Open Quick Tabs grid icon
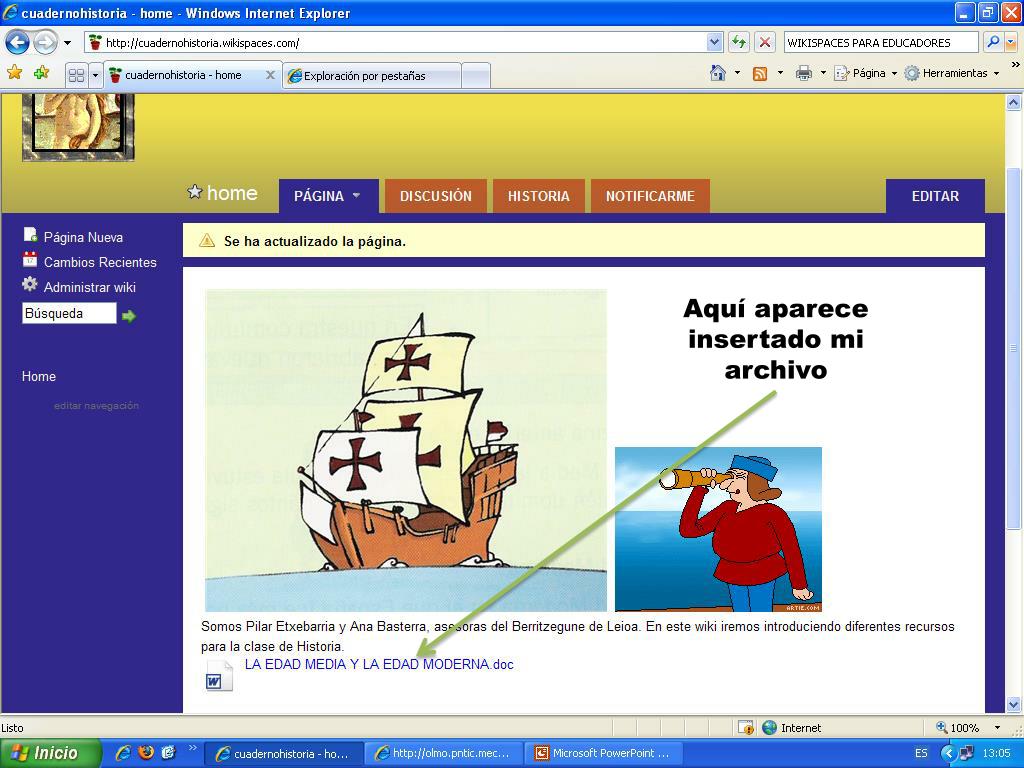1024x768 pixels. point(76,75)
